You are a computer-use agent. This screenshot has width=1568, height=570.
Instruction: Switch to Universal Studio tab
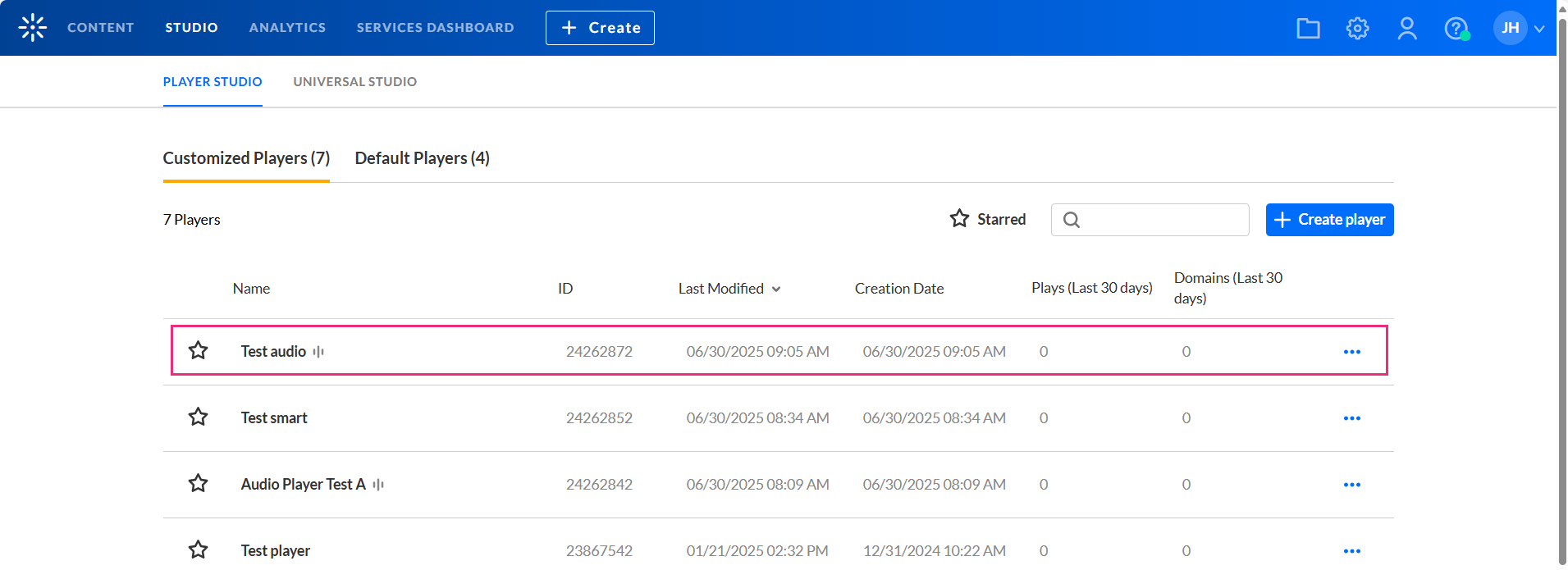tap(354, 82)
